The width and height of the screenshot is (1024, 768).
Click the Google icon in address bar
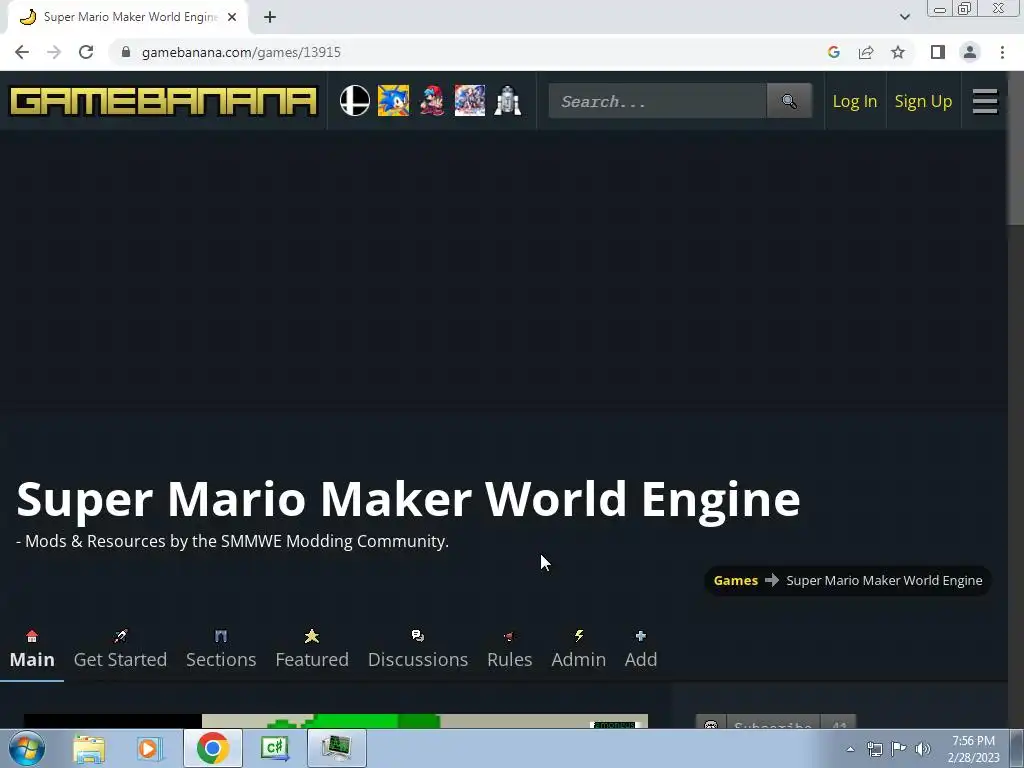tap(833, 52)
